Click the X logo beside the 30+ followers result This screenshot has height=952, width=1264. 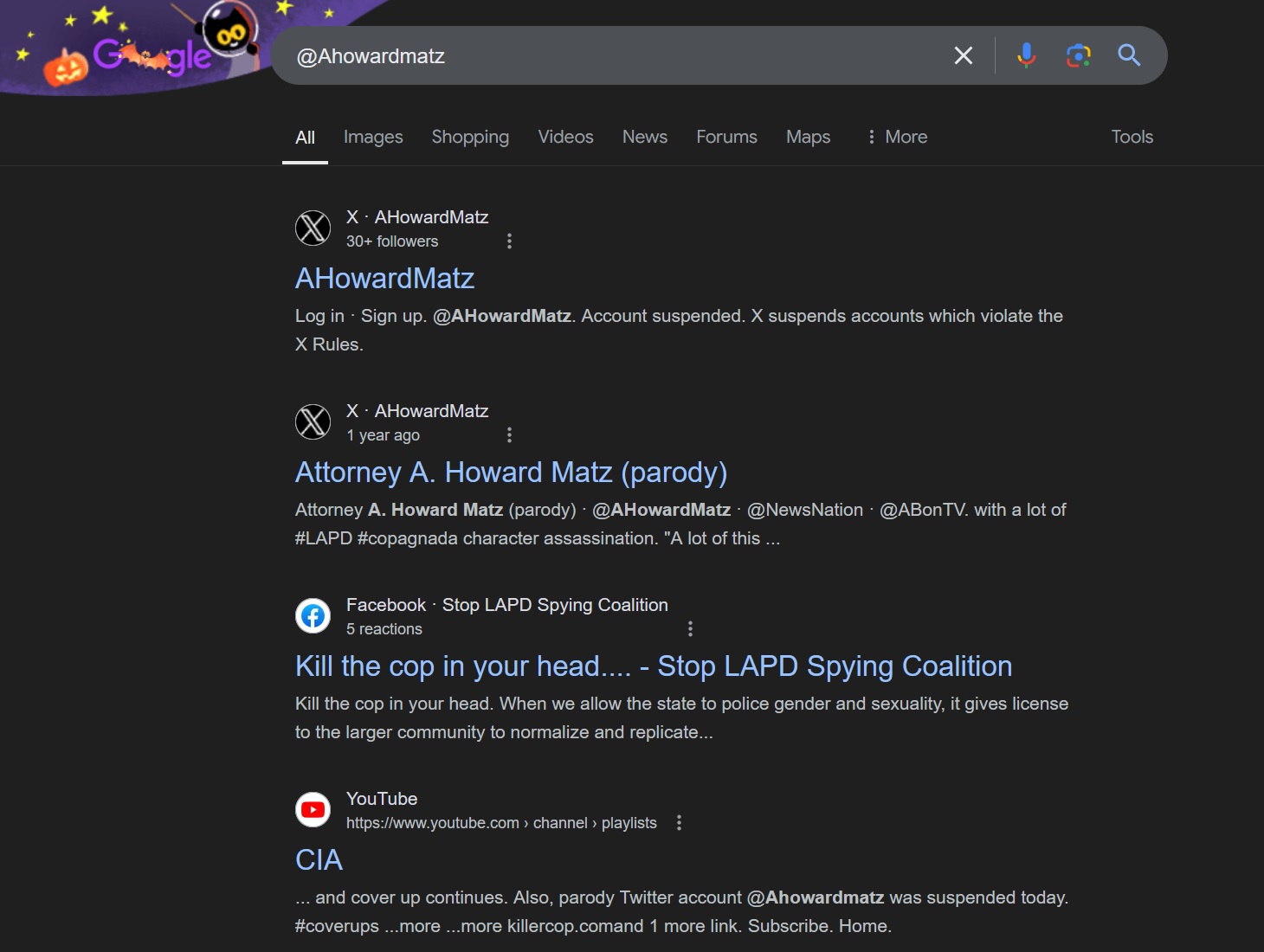pyautogui.click(x=313, y=228)
